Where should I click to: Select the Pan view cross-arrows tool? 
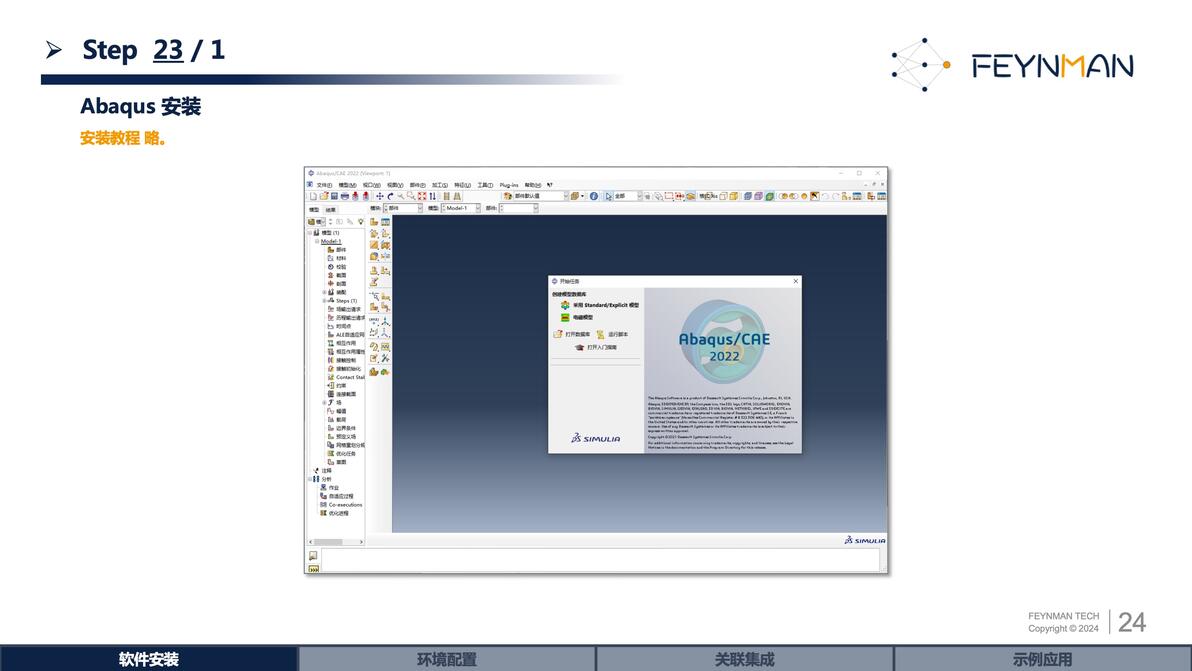coord(379,196)
